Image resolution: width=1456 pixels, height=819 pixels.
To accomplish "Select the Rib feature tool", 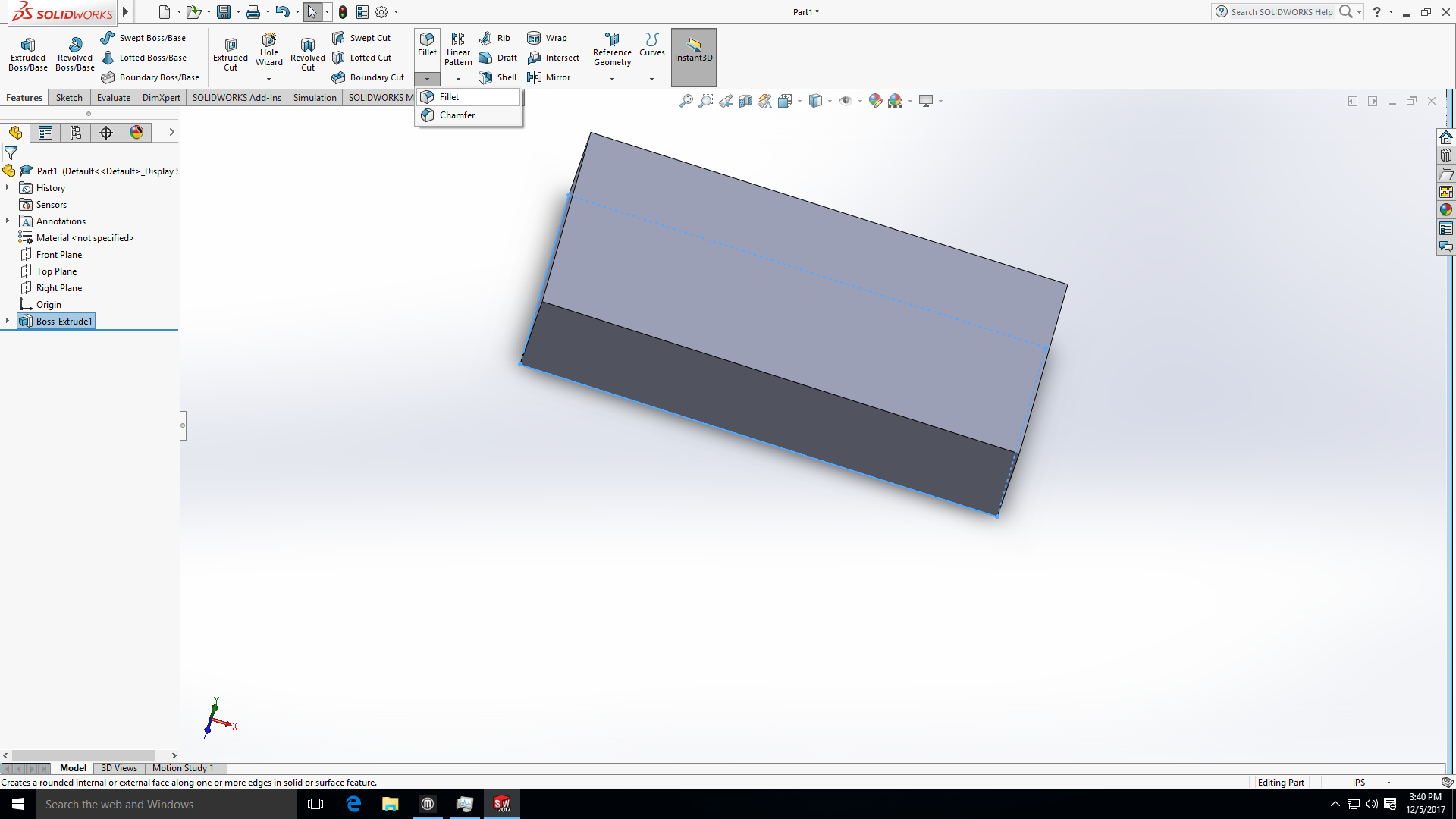I will tap(495, 37).
